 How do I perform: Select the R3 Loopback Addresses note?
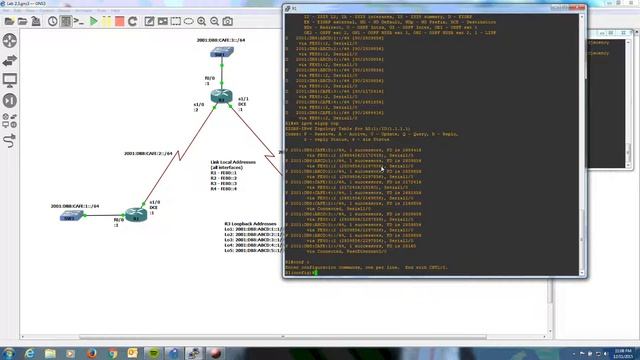253,237
